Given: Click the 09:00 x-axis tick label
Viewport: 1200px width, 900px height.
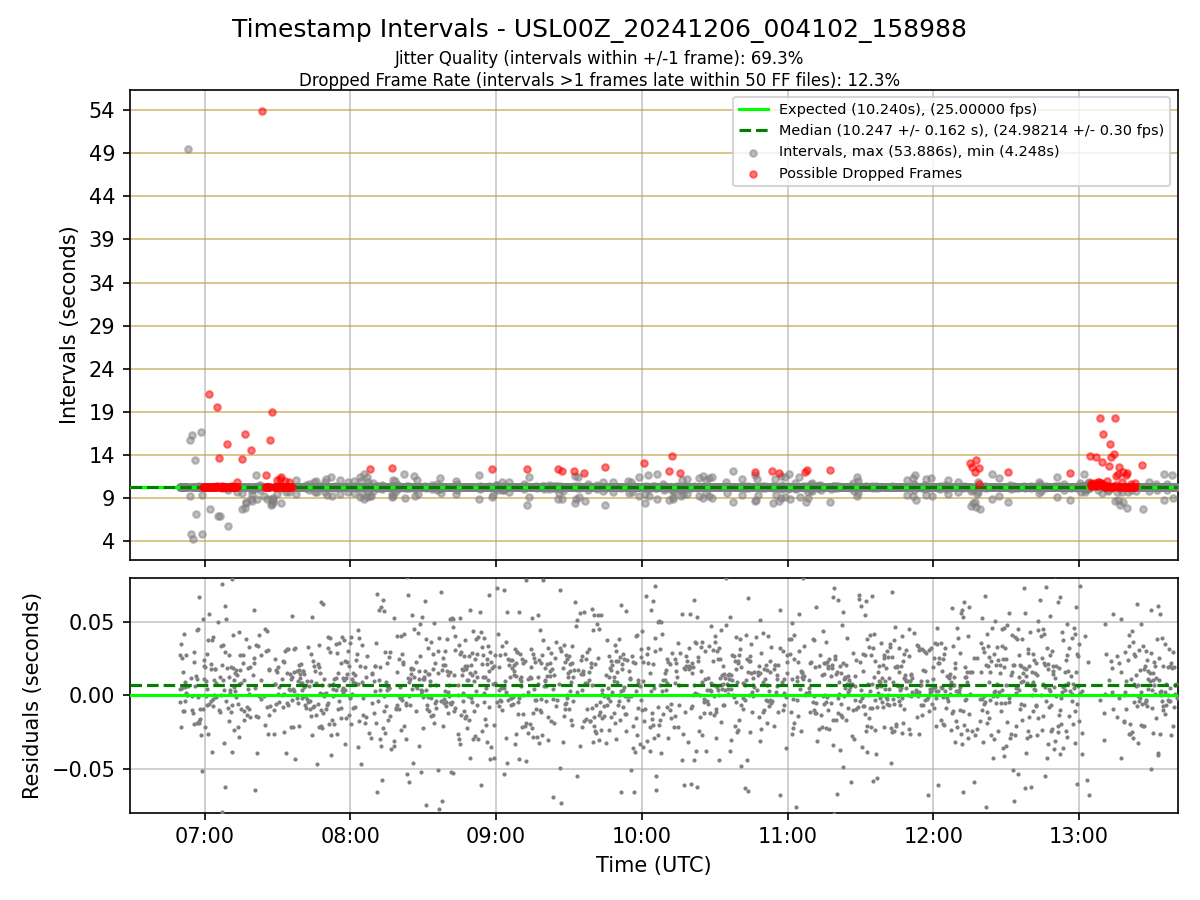Looking at the screenshot, I should (496, 834).
